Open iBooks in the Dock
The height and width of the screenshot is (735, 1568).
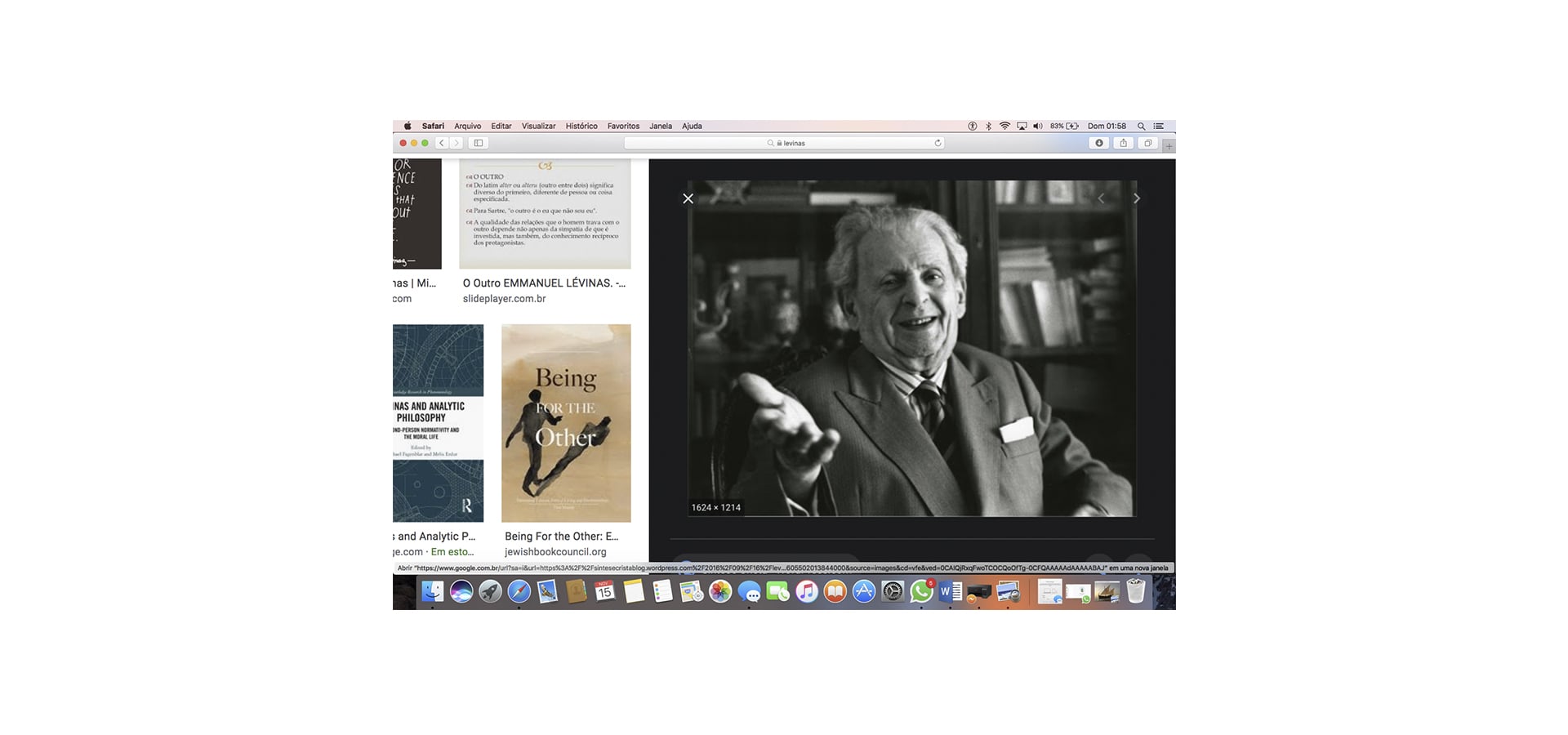coord(835,591)
